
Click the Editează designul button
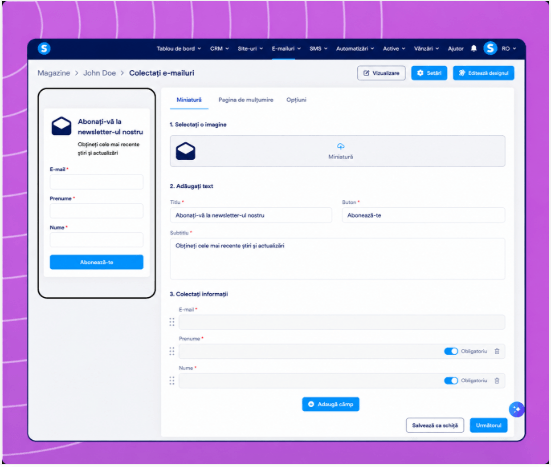click(484, 73)
